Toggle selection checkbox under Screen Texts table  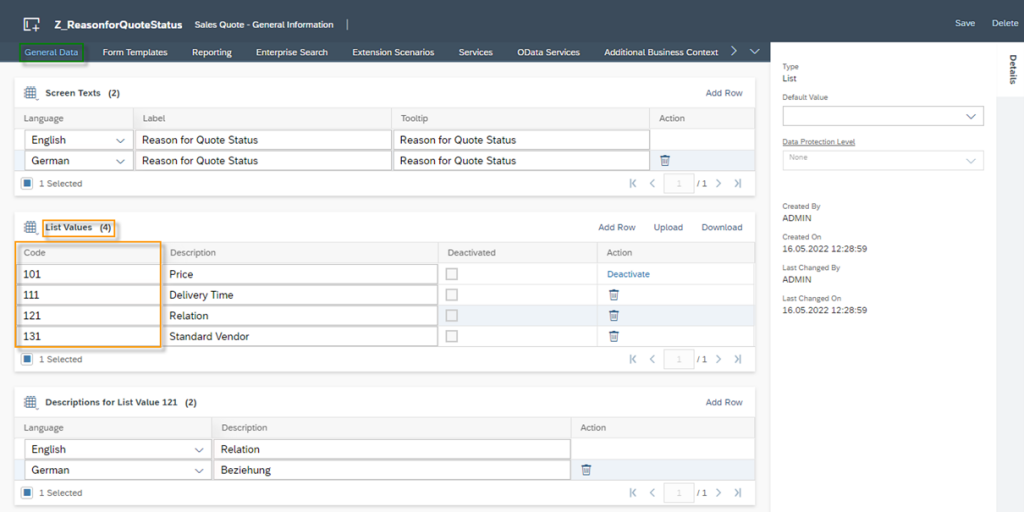coord(27,184)
